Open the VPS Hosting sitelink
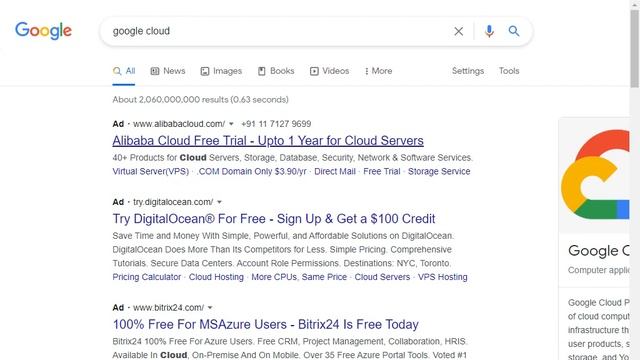The image size is (640, 360). coord(442,277)
